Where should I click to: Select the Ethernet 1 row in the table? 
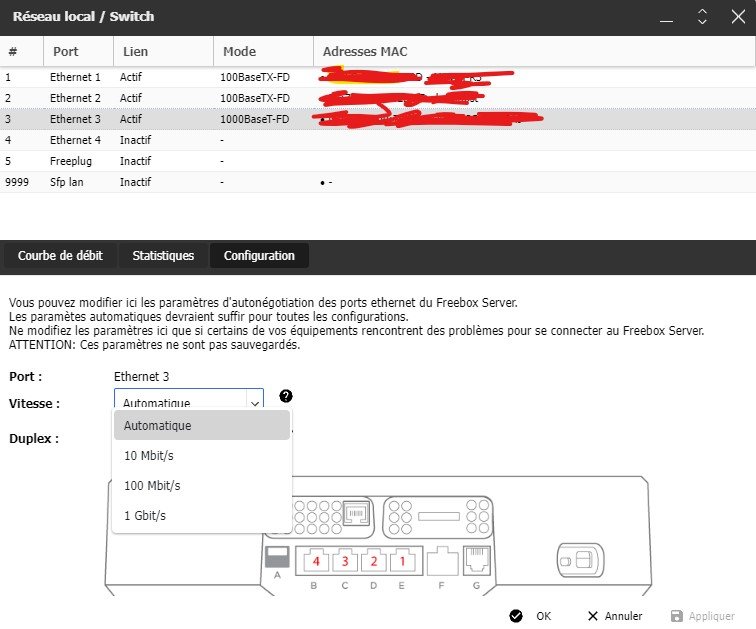coord(76,76)
